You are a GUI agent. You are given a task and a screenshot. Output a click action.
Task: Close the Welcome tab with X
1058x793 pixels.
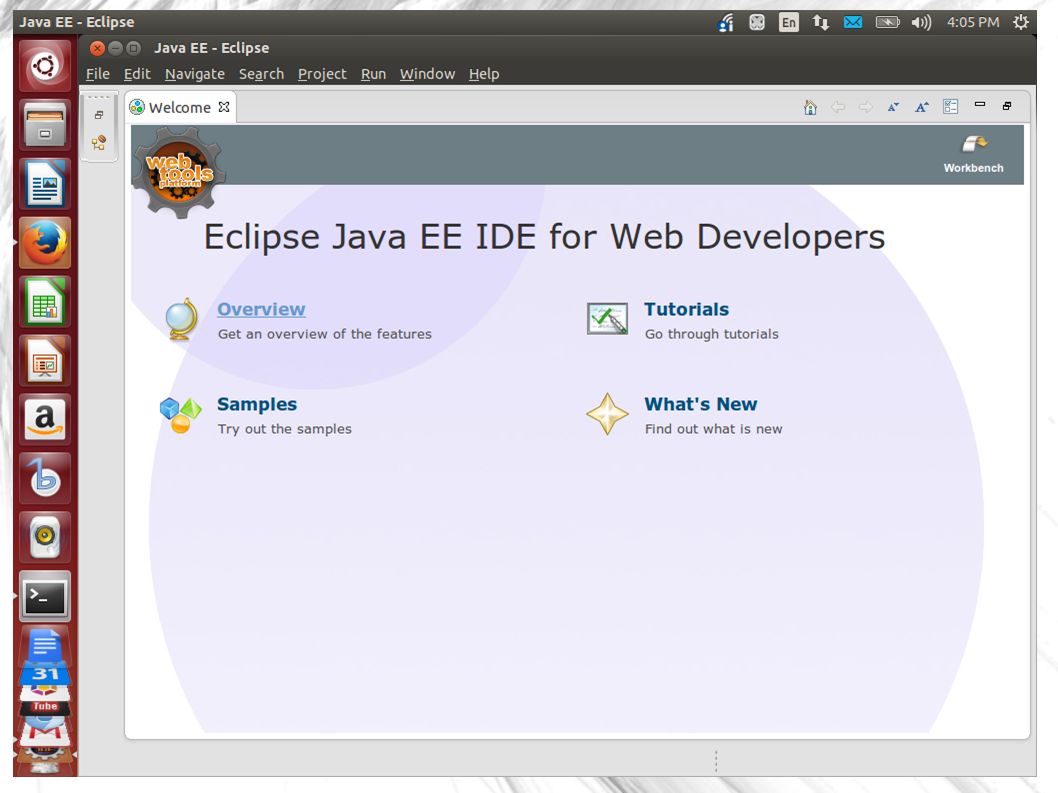coord(224,107)
